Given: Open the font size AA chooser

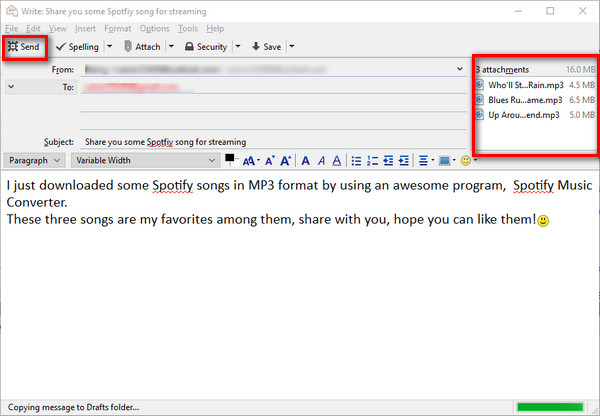Looking at the screenshot, I should (x=251, y=161).
